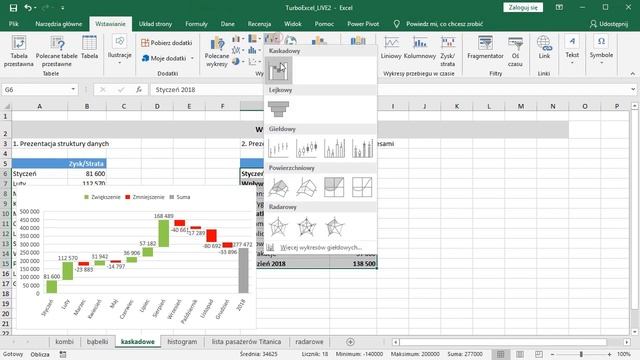Select cell containing 81 600
The height and width of the screenshot is (360, 640).
coord(87,173)
